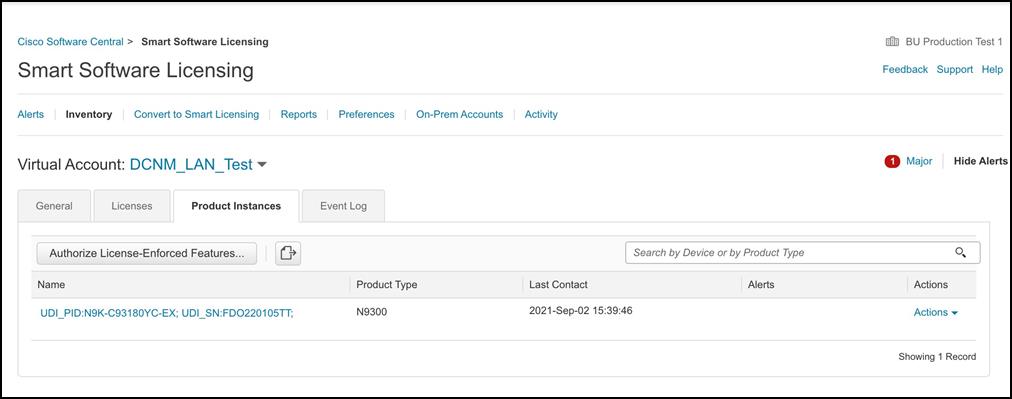Click Authorize License-Enforced Features button

click(147, 253)
